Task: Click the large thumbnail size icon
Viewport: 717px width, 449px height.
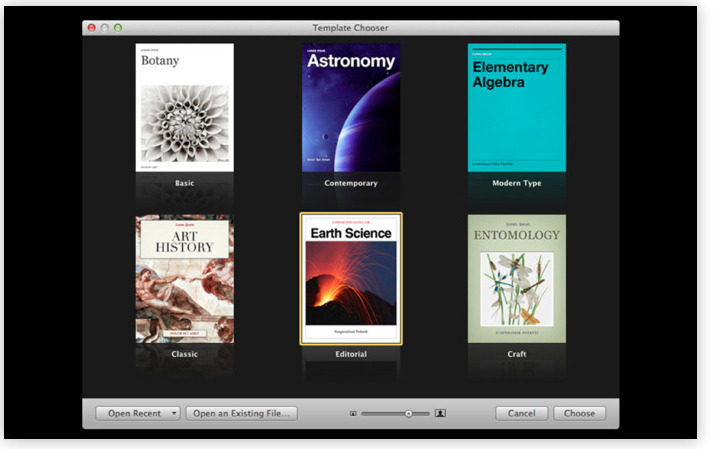Action: (x=440, y=413)
